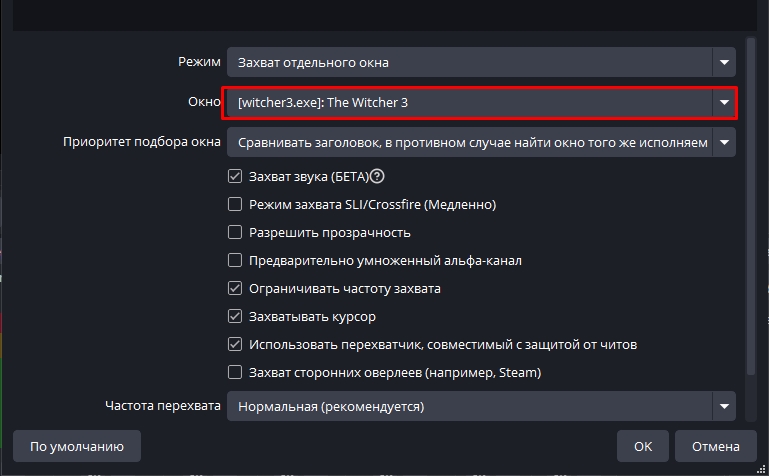Expand the Частота перехвата dropdown
769x476 pixels.
click(724, 406)
